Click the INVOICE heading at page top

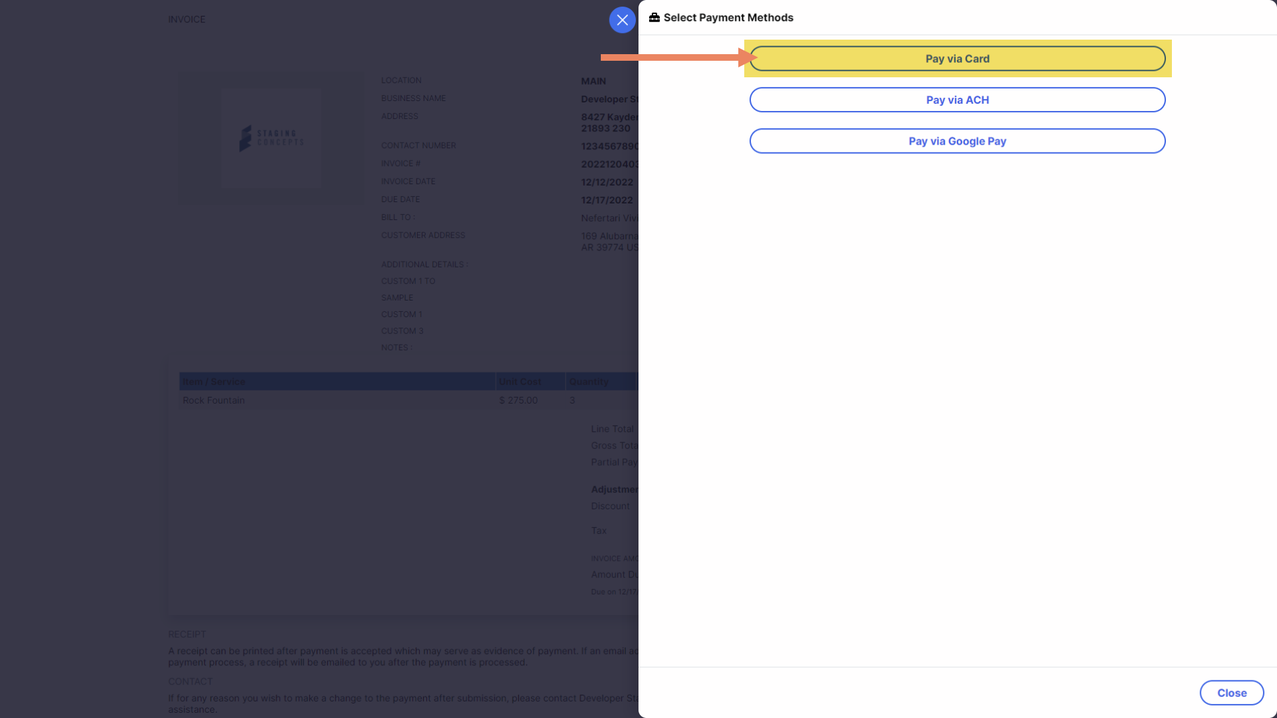click(187, 20)
